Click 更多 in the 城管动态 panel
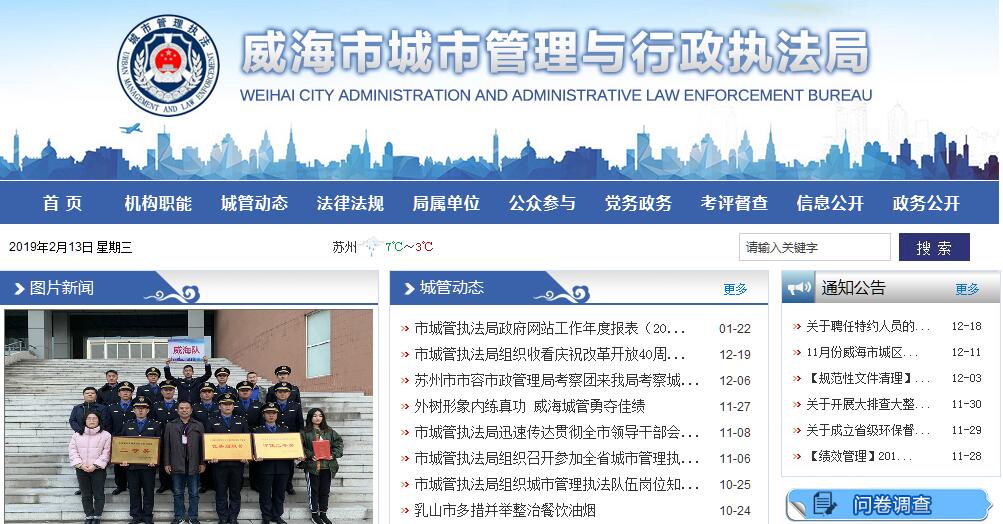 (735, 289)
